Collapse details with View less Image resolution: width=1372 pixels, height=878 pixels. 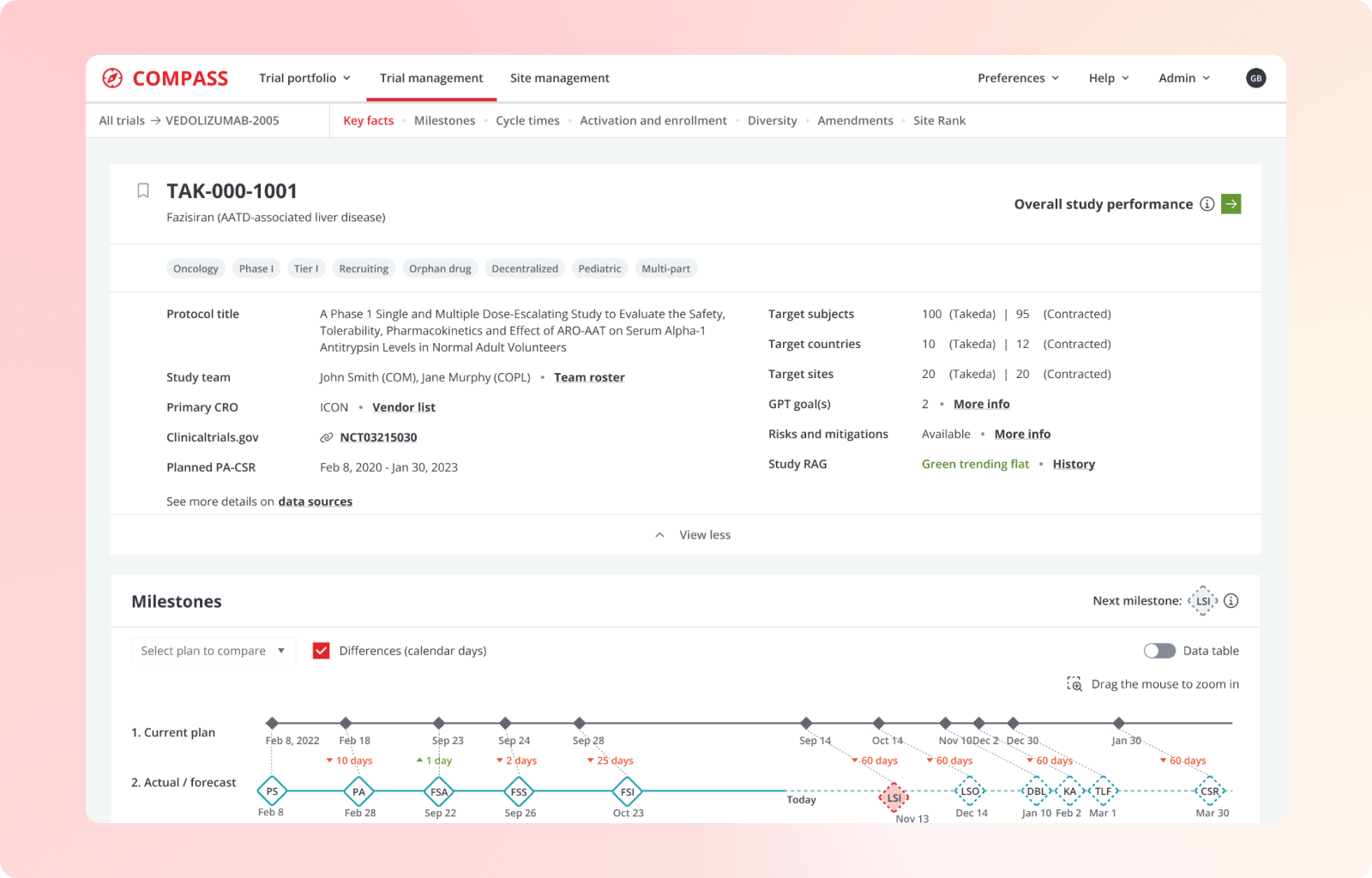click(x=693, y=535)
